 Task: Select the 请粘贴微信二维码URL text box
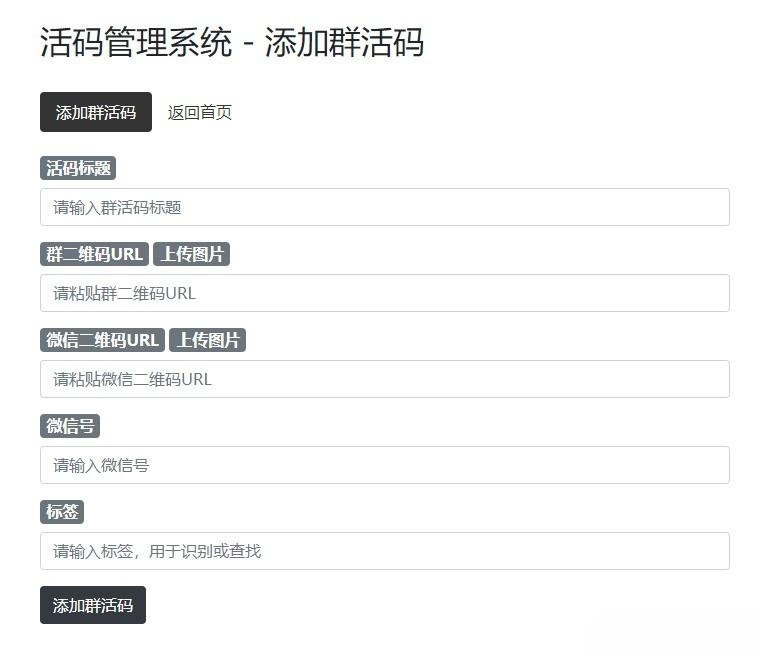click(x=384, y=379)
